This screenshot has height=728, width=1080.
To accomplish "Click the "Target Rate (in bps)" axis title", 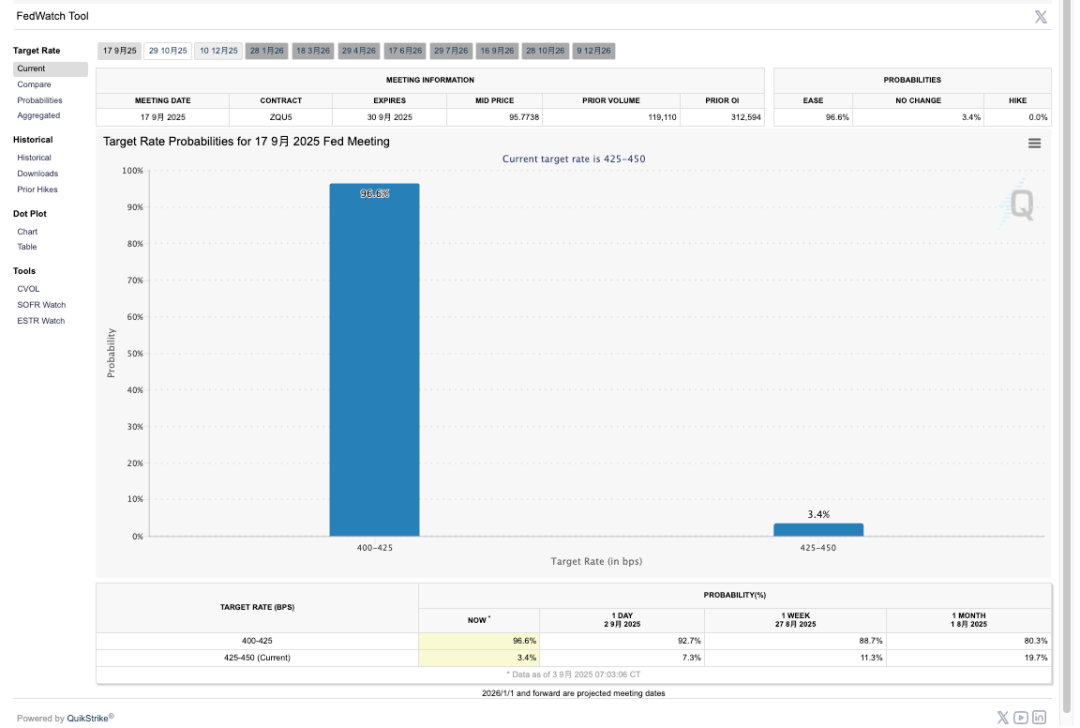I will pyautogui.click(x=596, y=561).
